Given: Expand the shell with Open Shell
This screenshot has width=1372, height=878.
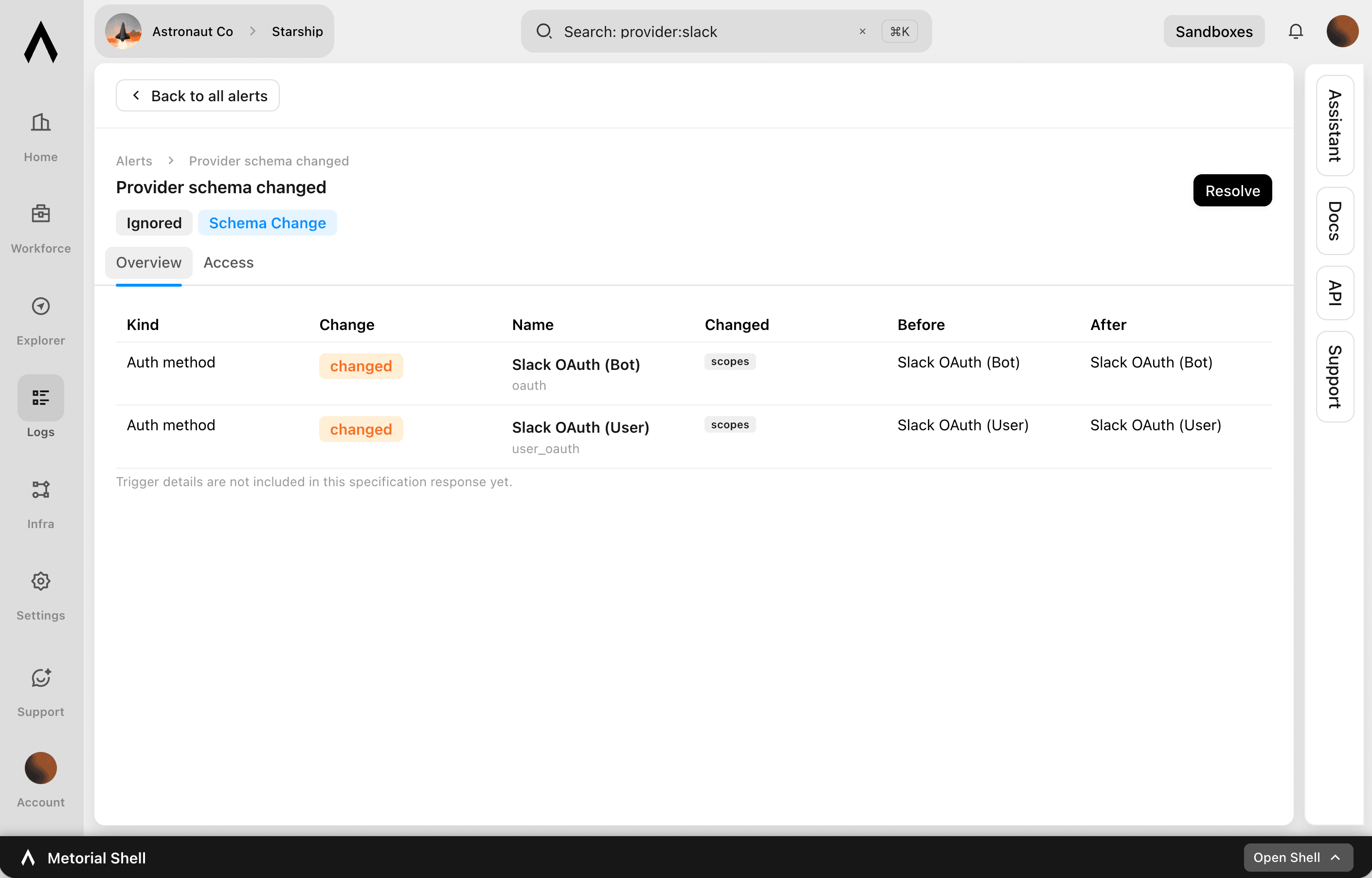Looking at the screenshot, I should pos(1298,858).
